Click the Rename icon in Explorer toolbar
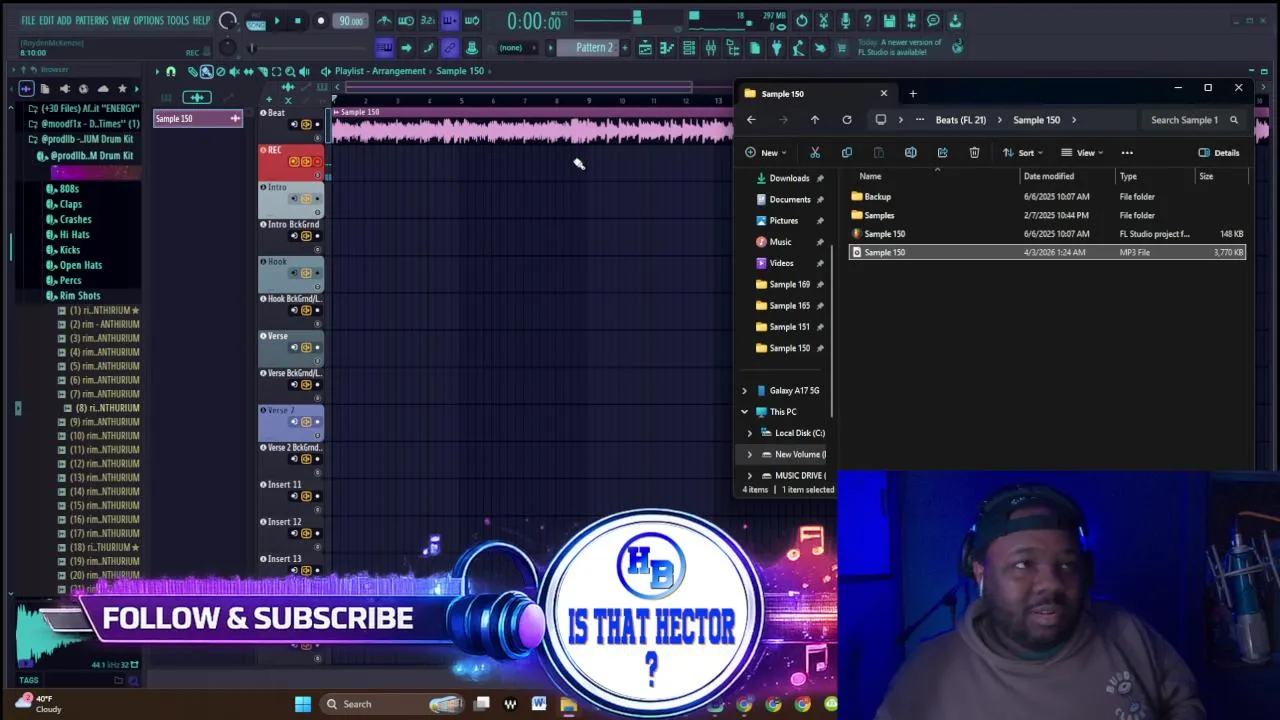The image size is (1280, 720). pos(910,153)
